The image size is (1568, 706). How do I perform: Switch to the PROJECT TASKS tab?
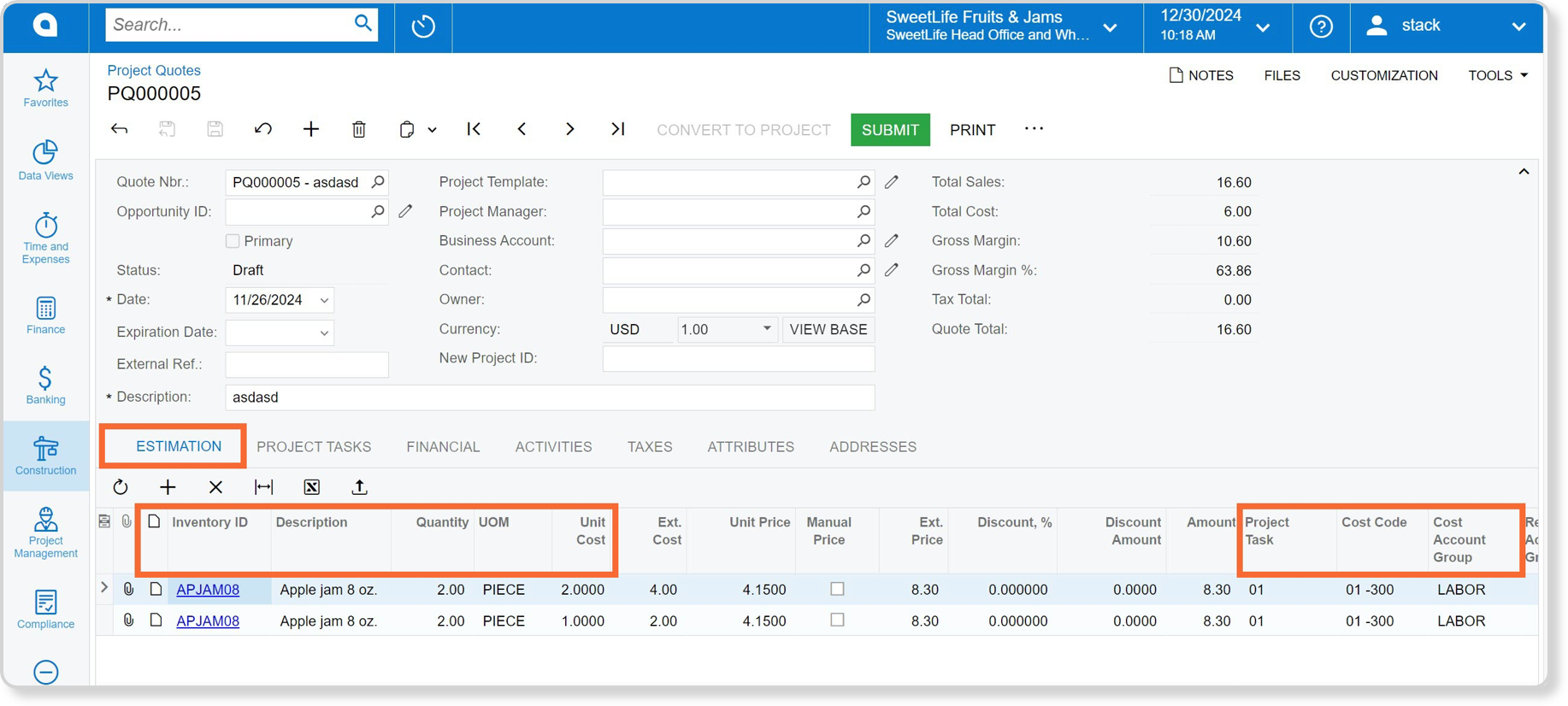(314, 447)
